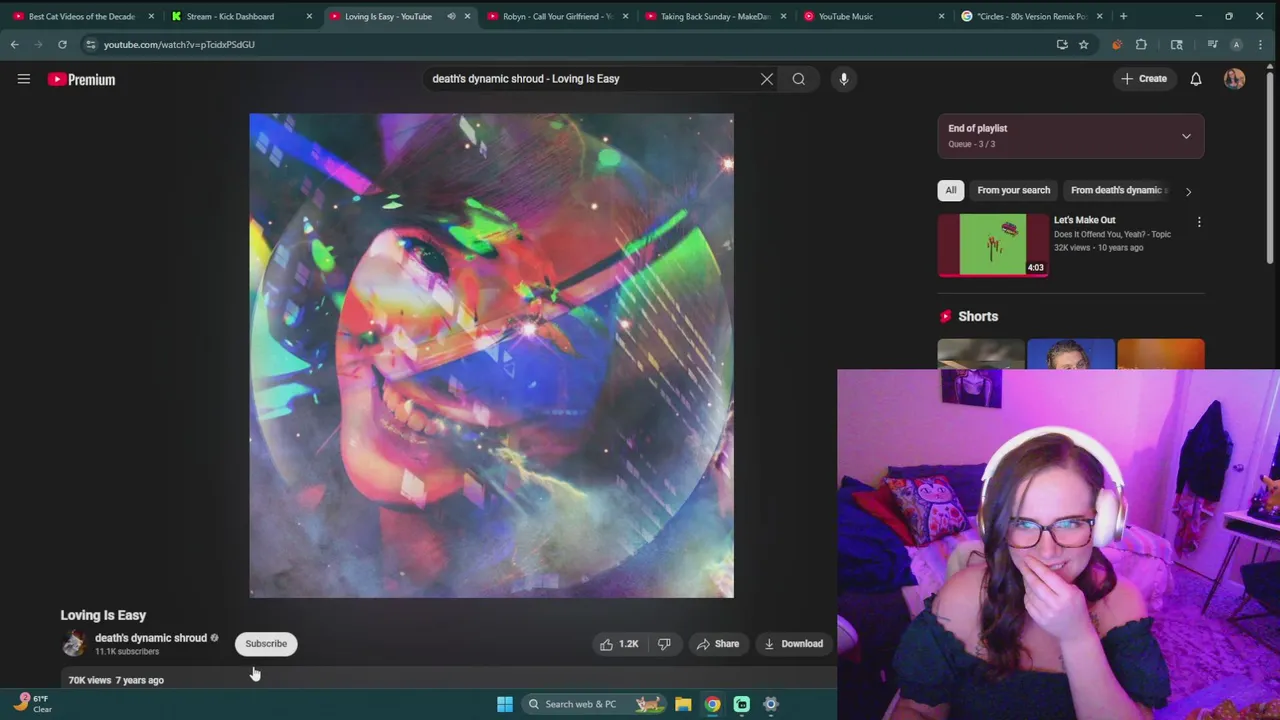Share the video
Viewport: 1280px width, 720px height.
718,644
